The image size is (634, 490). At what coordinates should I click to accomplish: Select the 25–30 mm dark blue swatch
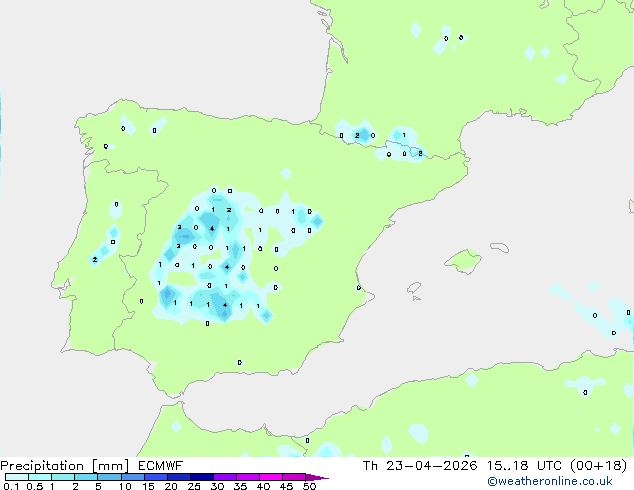point(201,477)
